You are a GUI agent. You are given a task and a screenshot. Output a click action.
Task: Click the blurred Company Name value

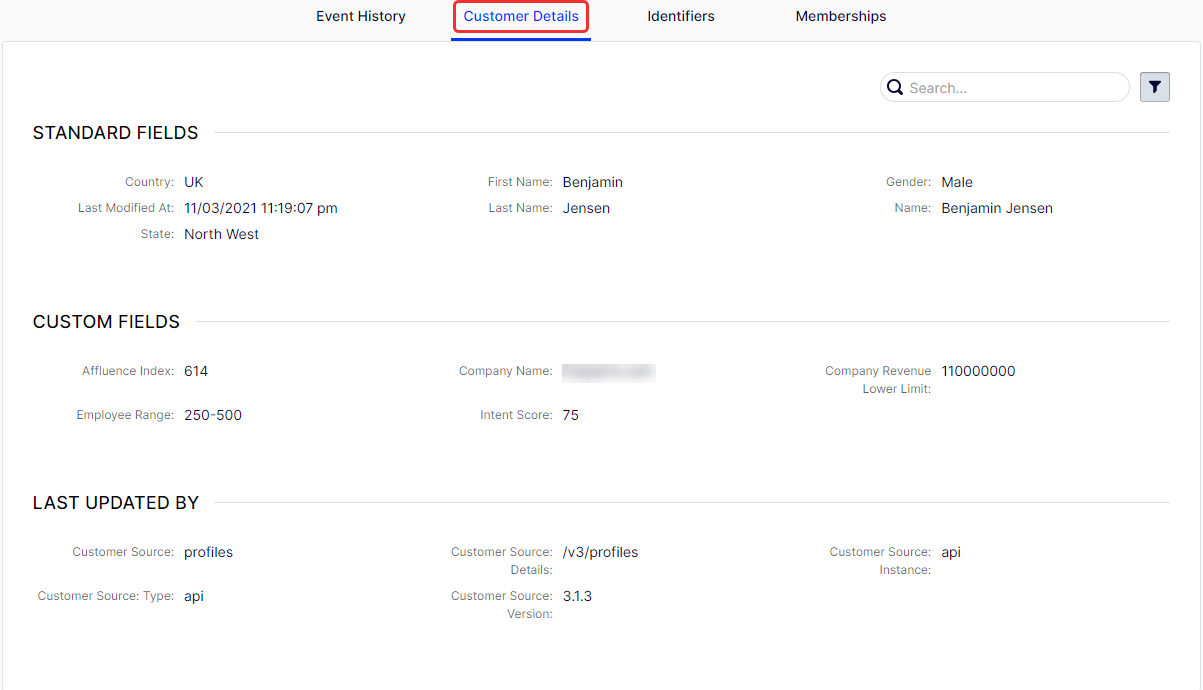tap(608, 371)
